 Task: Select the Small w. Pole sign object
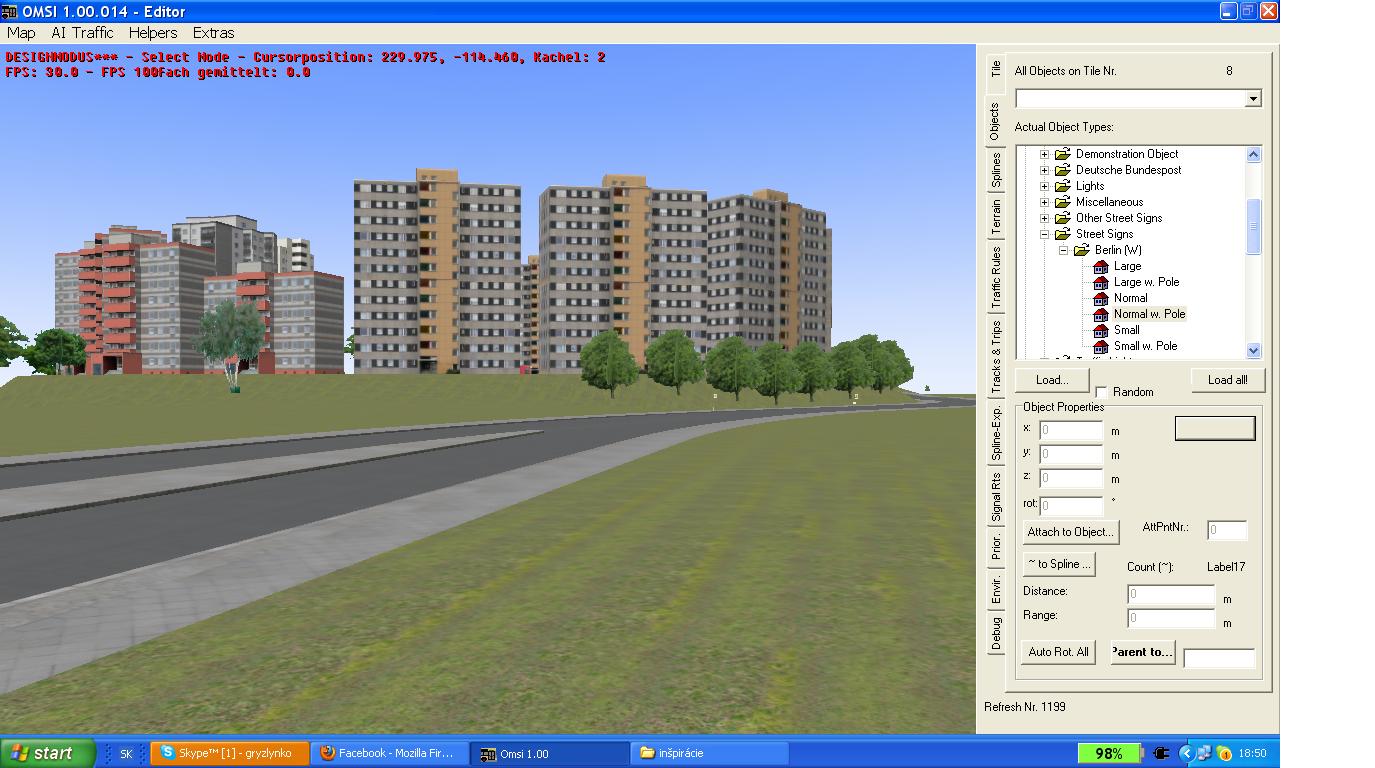1145,346
